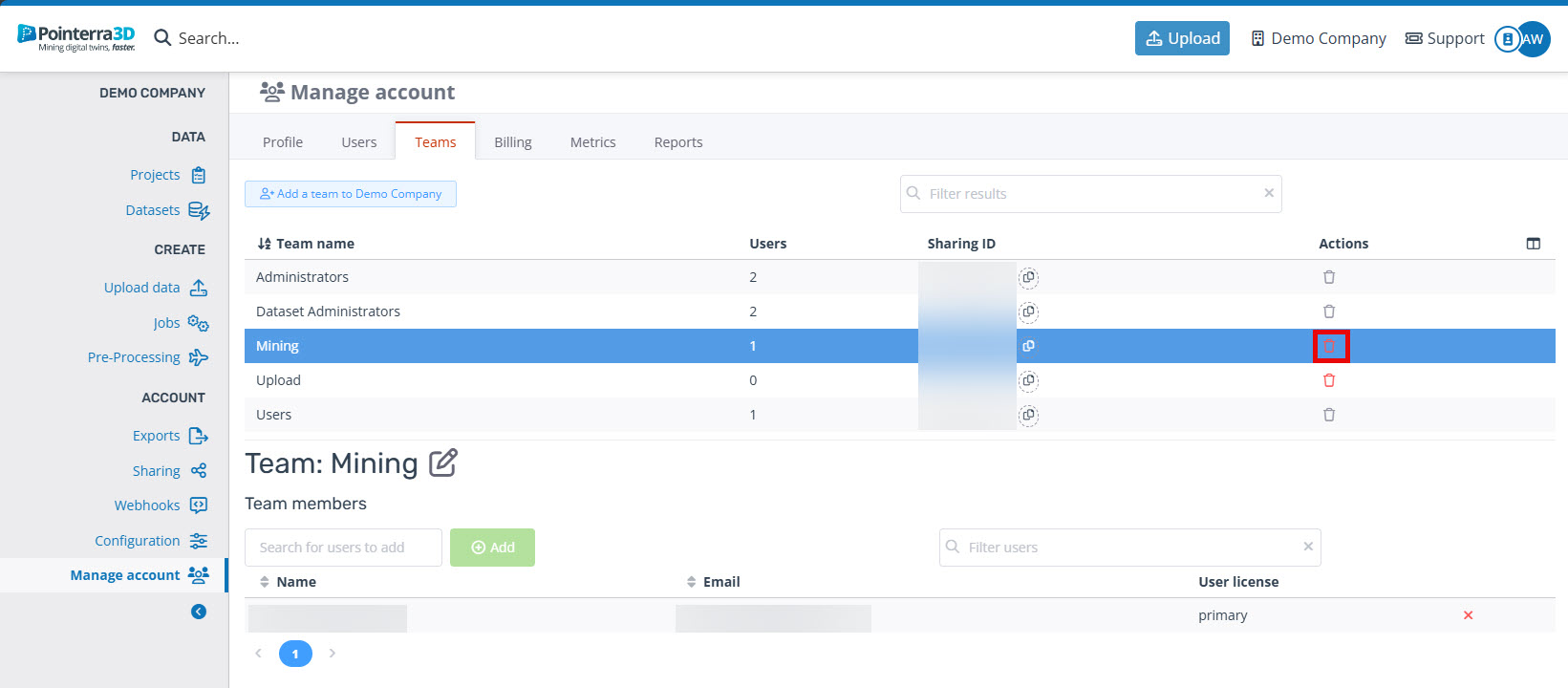1568x688 pixels.
Task: Click the Datasets database icon
Action: tap(199, 210)
